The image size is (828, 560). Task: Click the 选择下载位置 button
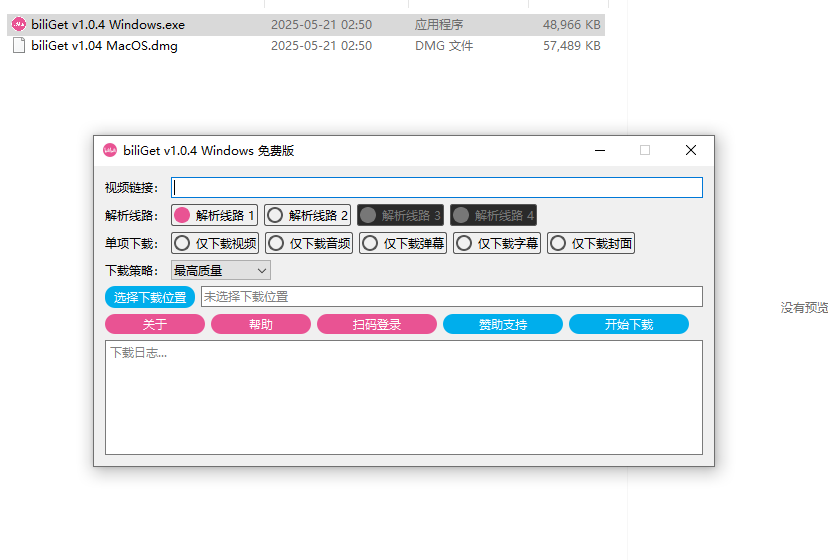point(150,297)
